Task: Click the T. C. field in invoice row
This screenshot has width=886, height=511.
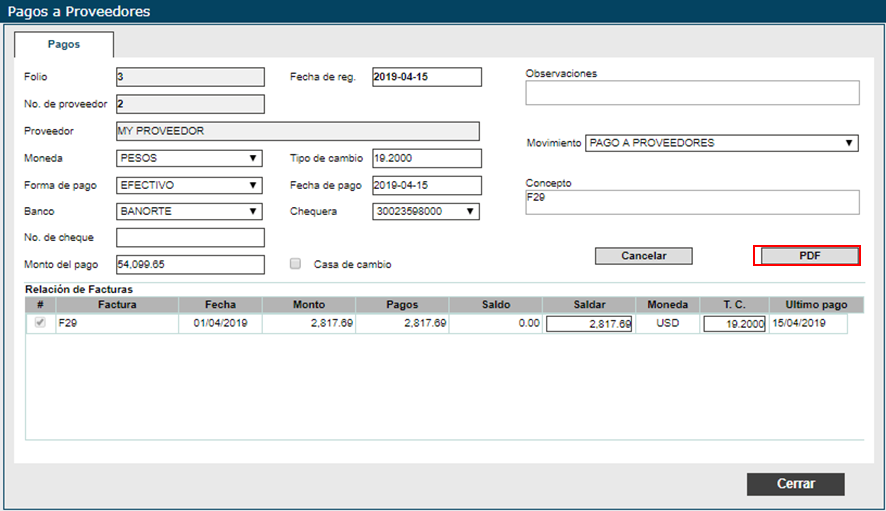Action: pyautogui.click(x=733, y=324)
